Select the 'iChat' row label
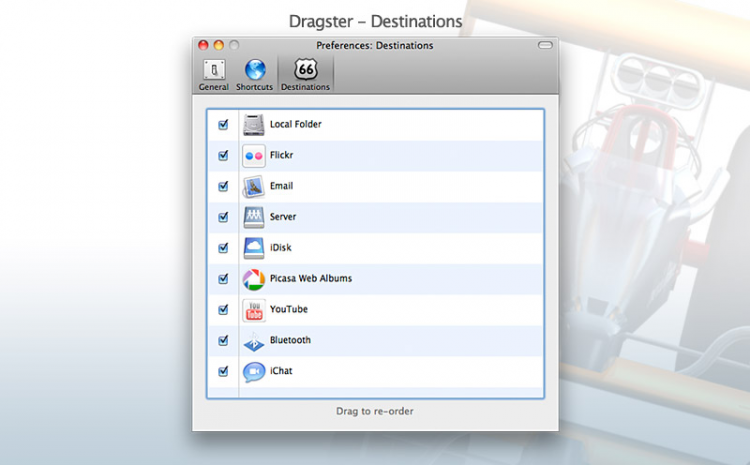750x465 pixels. coord(281,371)
